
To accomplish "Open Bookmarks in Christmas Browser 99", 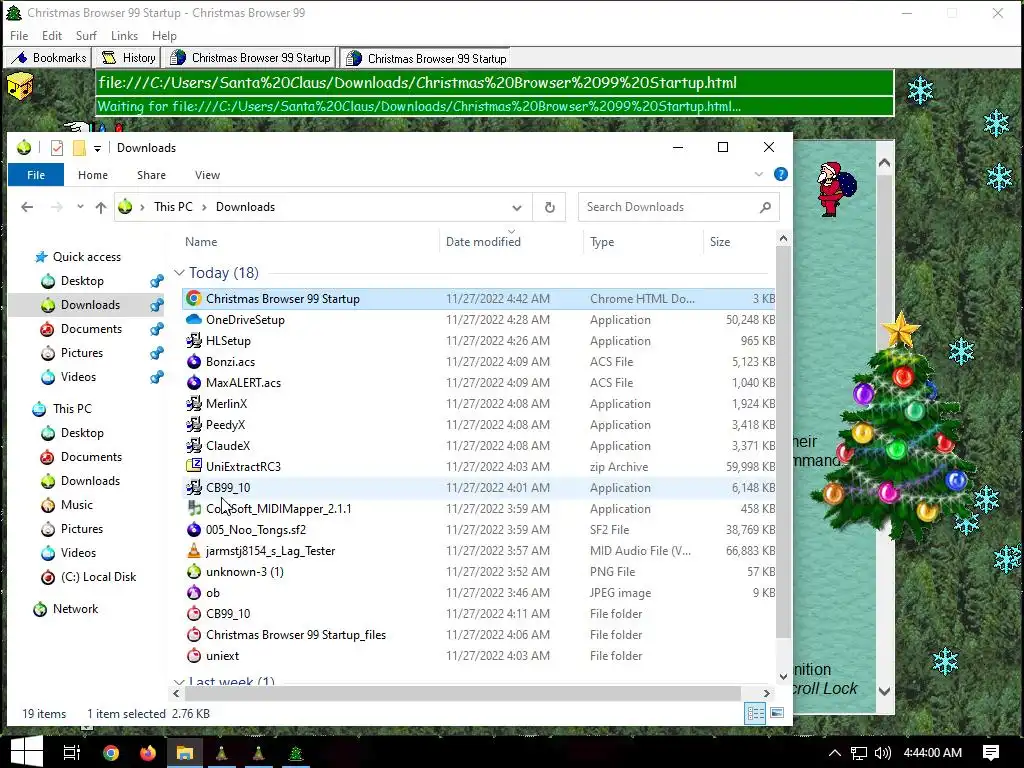I will click(49, 58).
